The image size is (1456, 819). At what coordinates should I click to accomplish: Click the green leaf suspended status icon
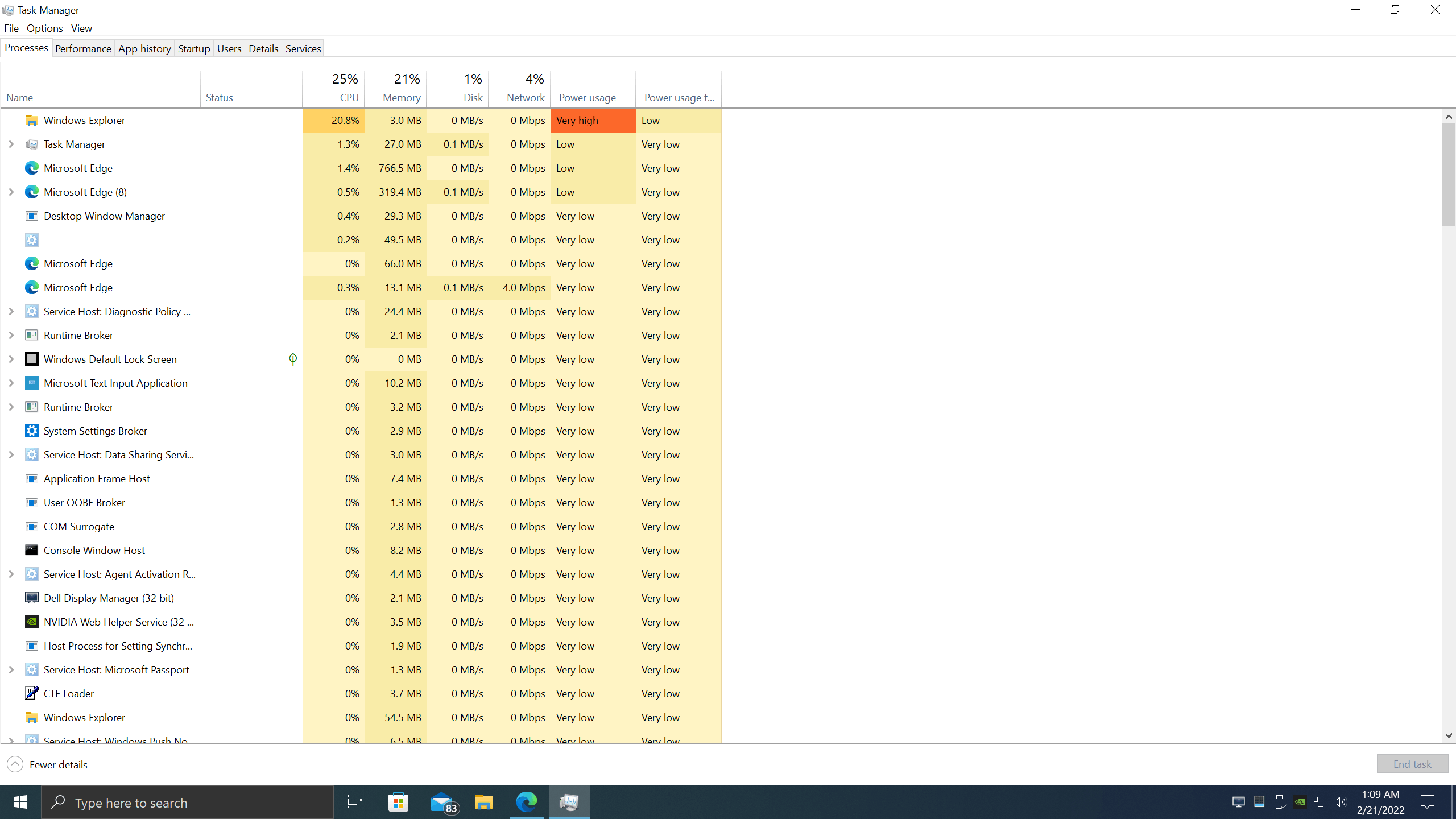[293, 359]
